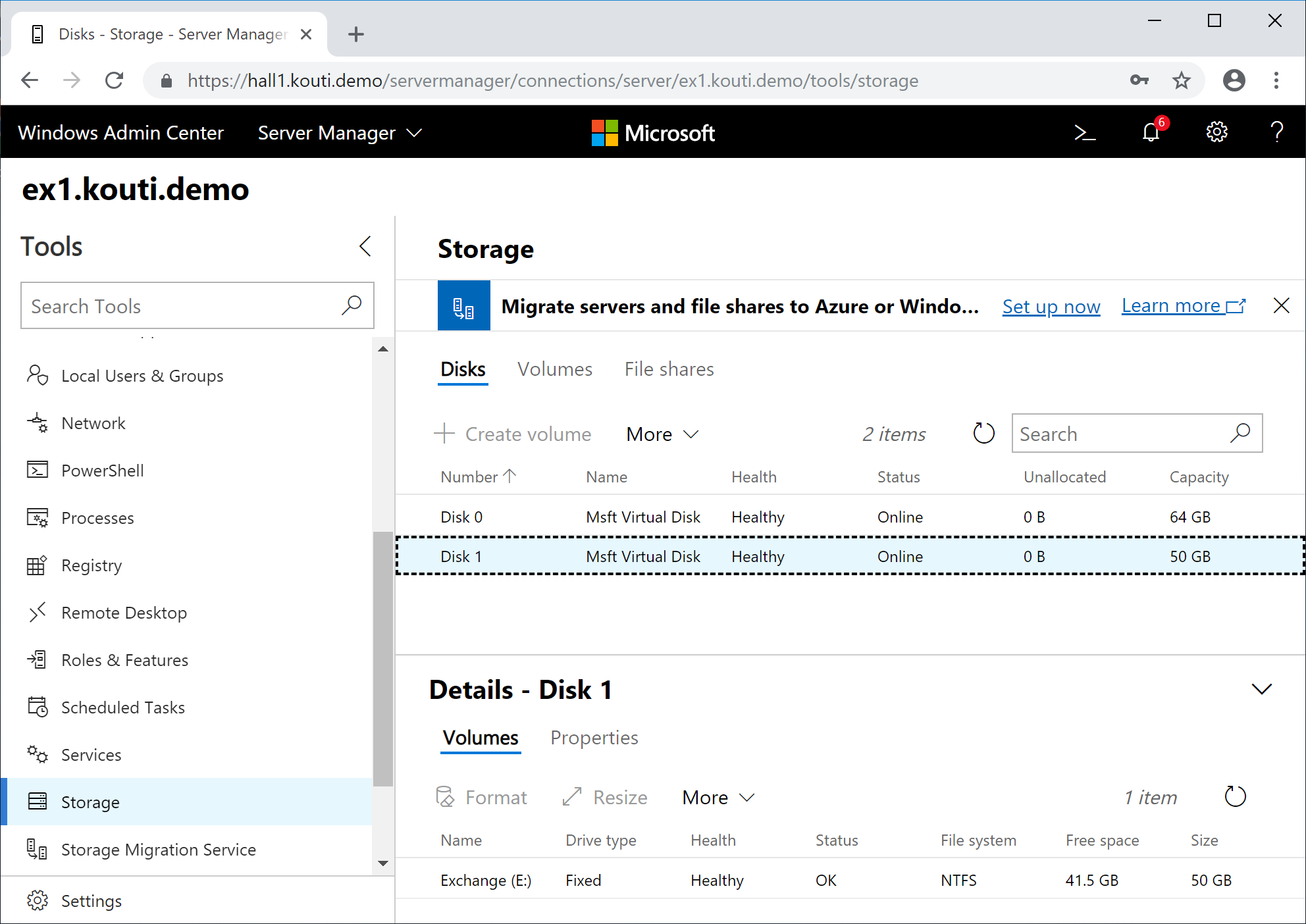Click the Format volume button
This screenshot has height=924, width=1306.
(x=481, y=798)
